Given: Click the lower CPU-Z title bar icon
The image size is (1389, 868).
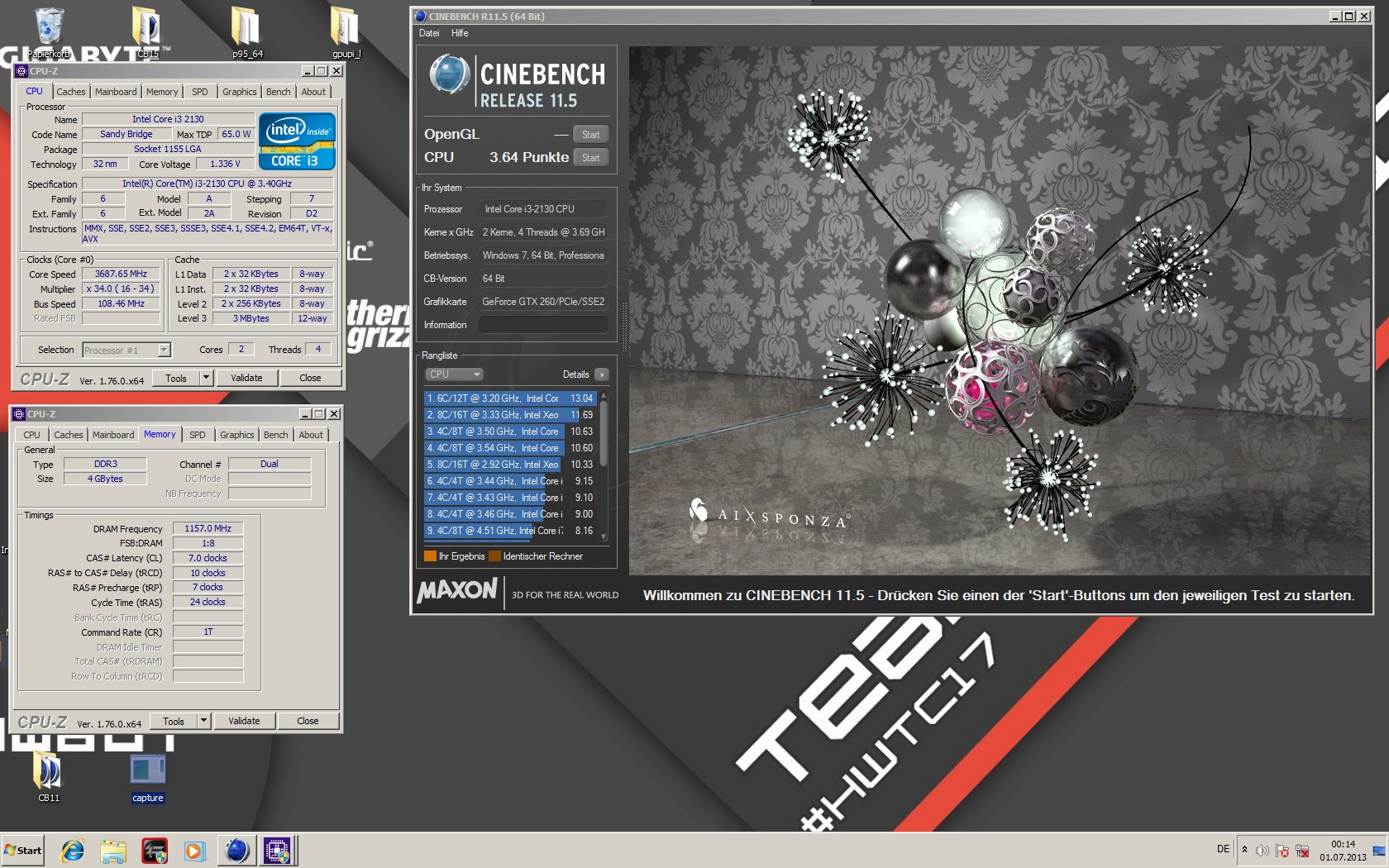Looking at the screenshot, I should click(19, 414).
